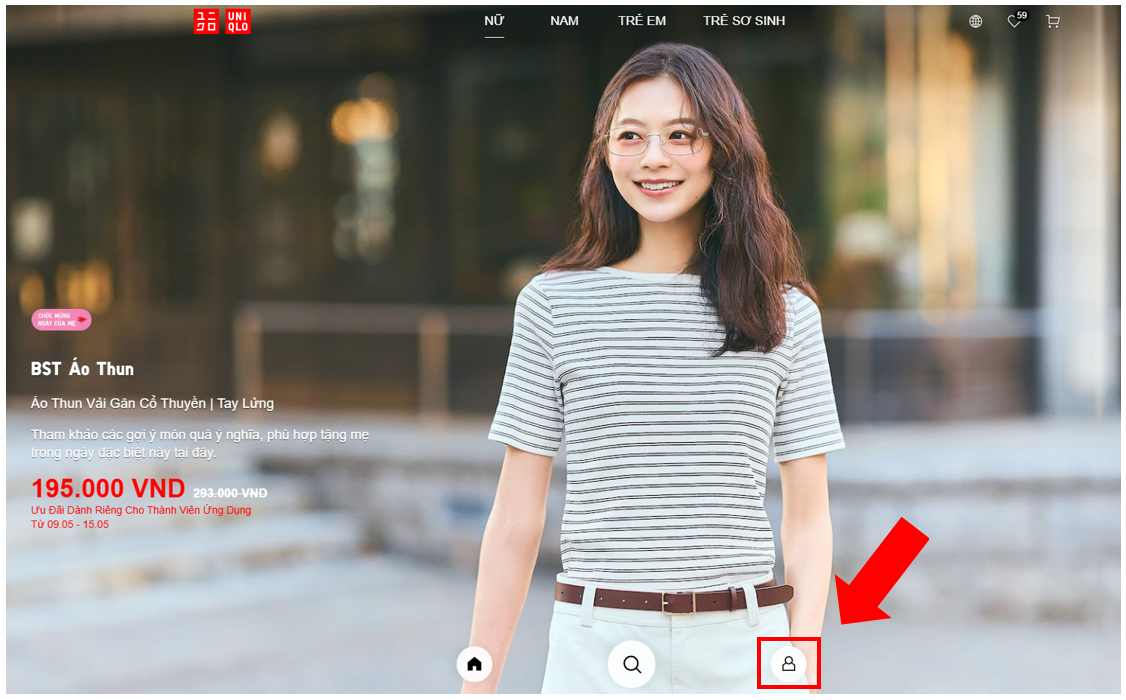Screen dimensions: 1126x700
Task: Switch to the NAM category tab
Action: click(x=564, y=21)
